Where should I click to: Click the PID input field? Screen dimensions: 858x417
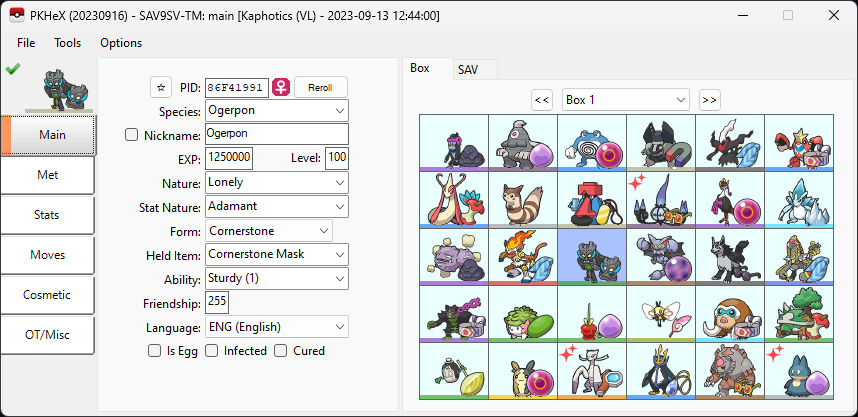coord(237,88)
